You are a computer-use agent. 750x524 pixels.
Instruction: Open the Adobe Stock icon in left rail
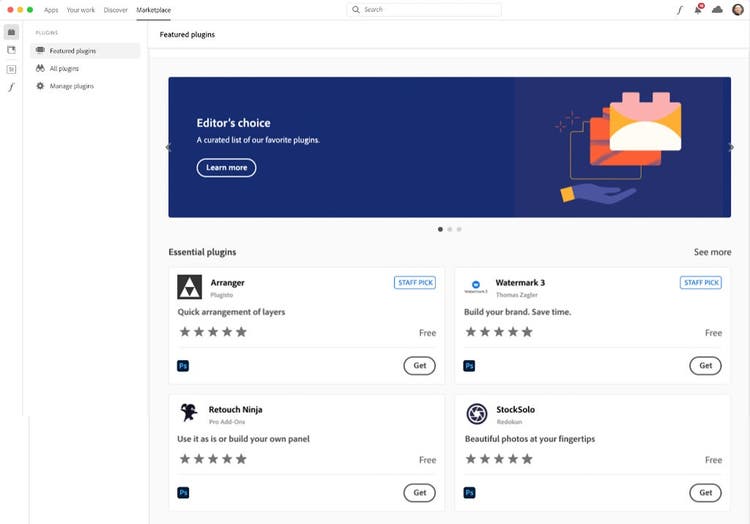pos(11,69)
